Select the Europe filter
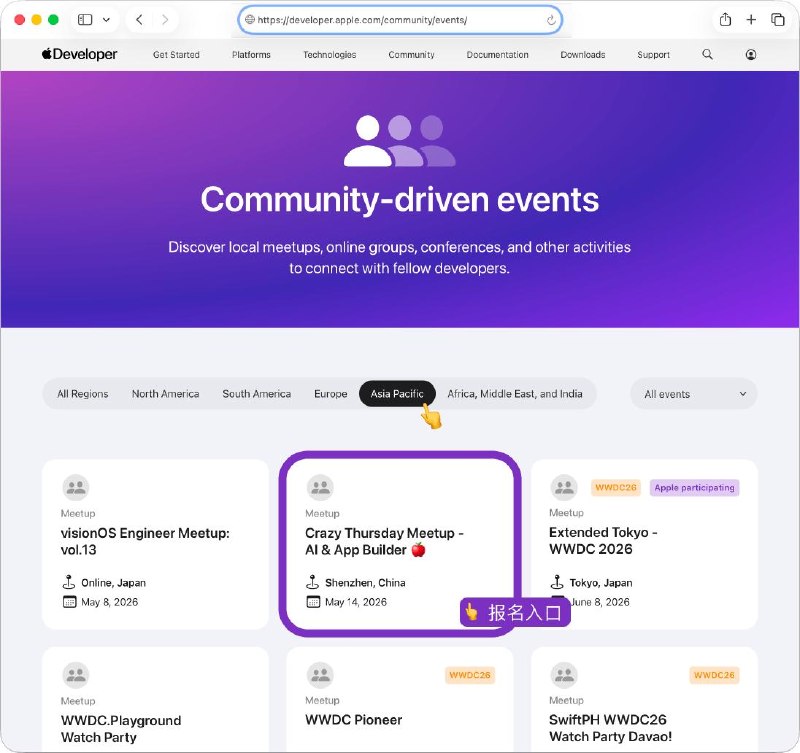The width and height of the screenshot is (800, 753). pyautogui.click(x=330, y=394)
